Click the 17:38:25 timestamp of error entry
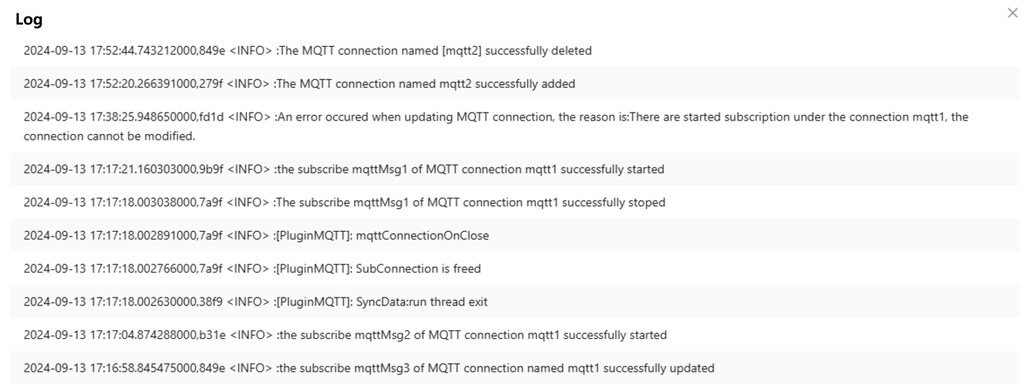 click(x=123, y=117)
